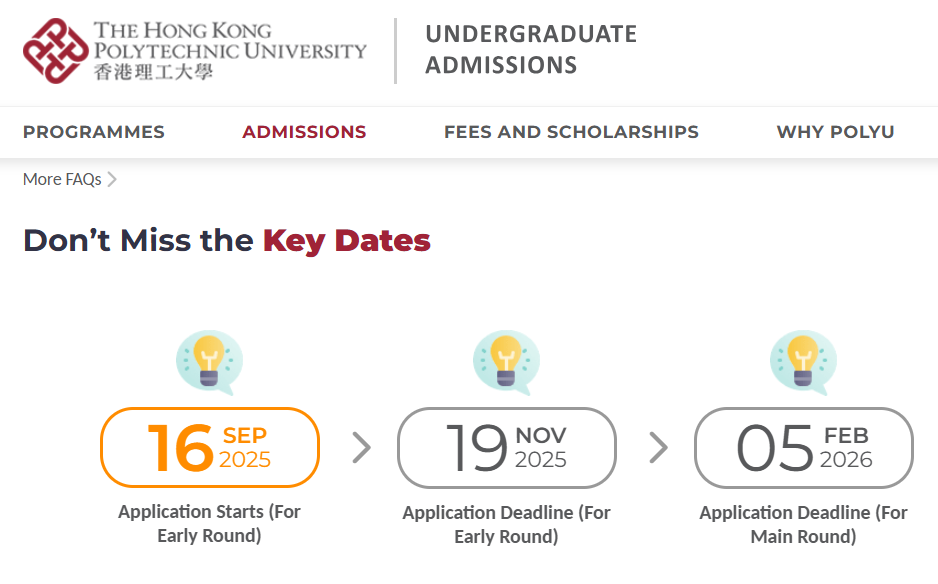
Task: Select the 05 Feb 2026 date box
Action: click(803, 448)
